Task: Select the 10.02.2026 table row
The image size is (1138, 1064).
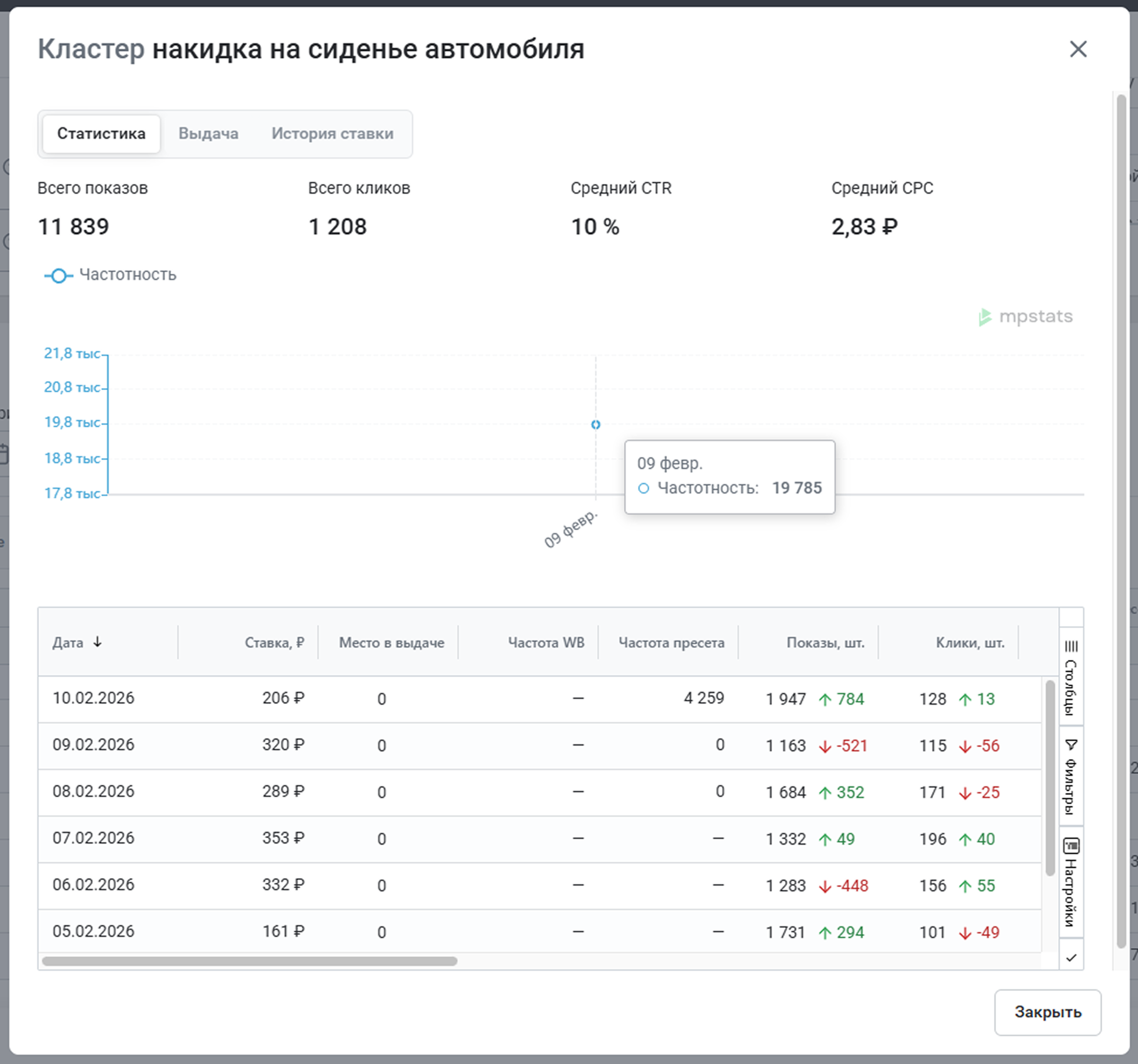Action: click(x=93, y=698)
